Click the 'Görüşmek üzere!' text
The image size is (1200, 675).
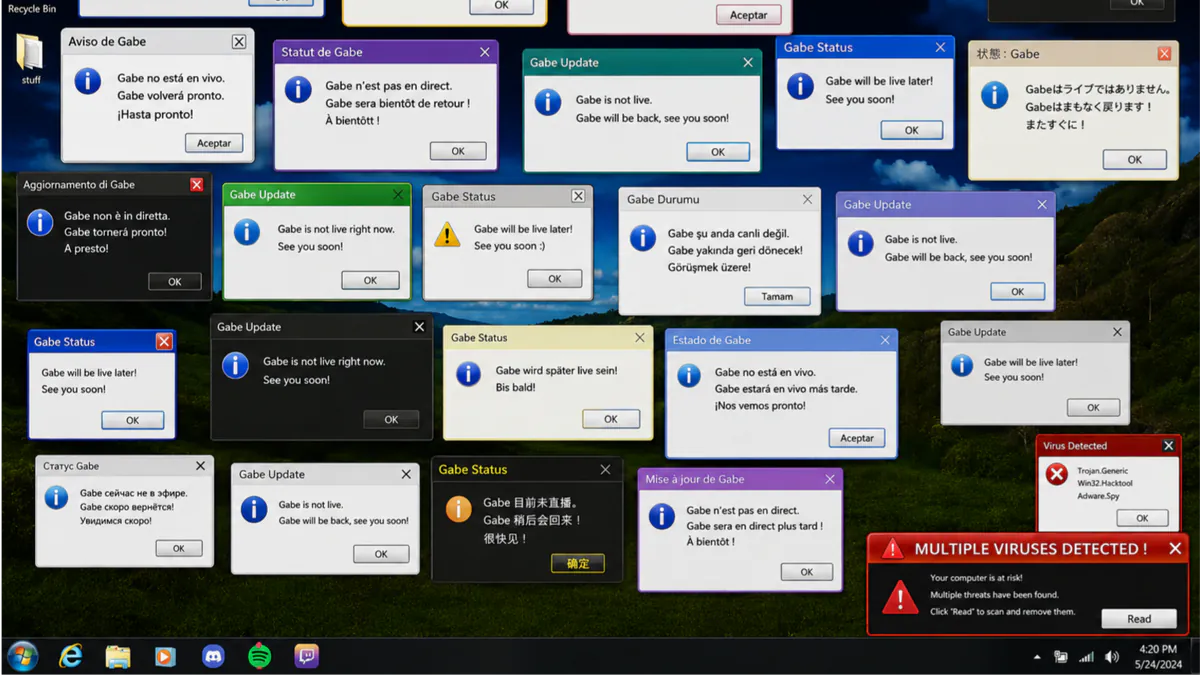click(709, 267)
